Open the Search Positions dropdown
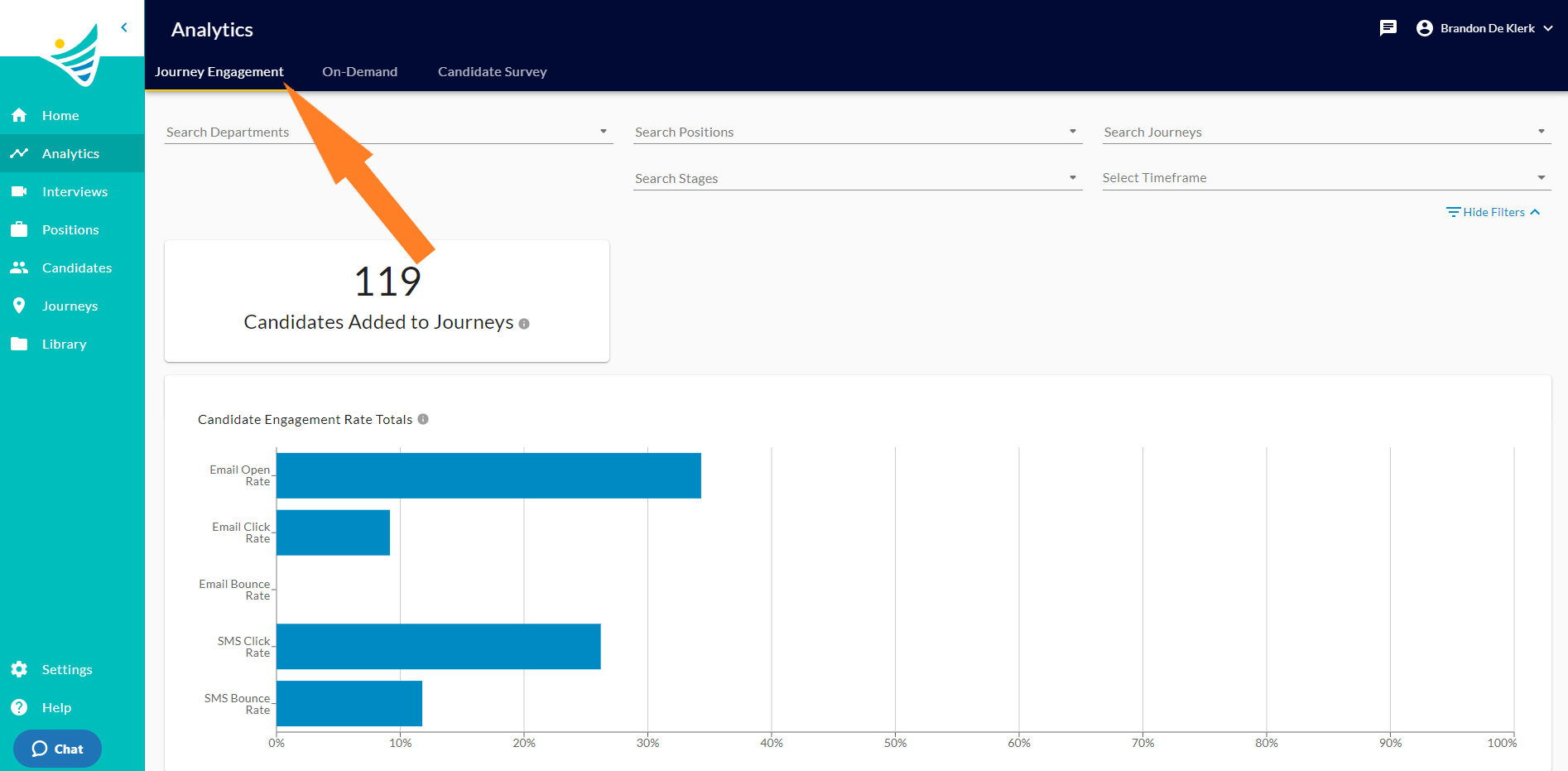 coord(858,132)
